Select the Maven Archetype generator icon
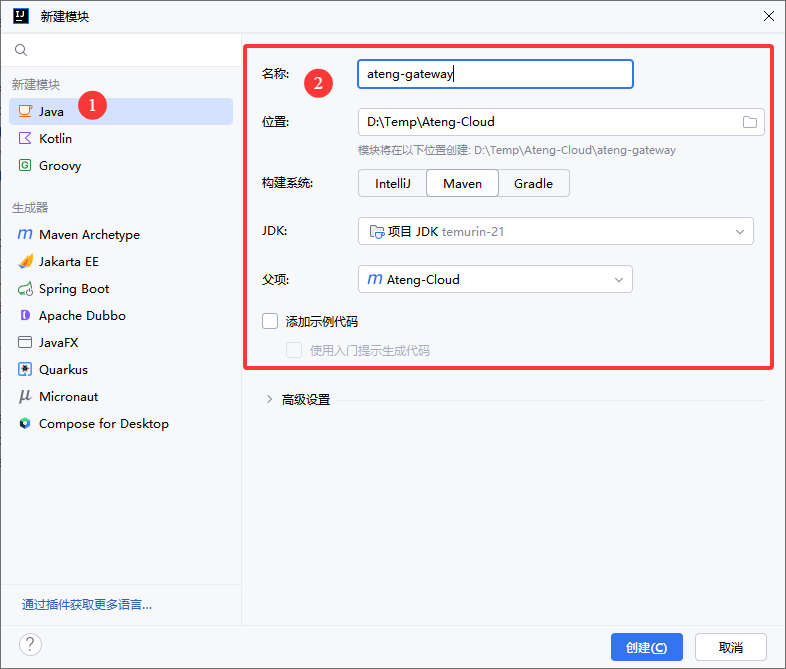 point(25,235)
